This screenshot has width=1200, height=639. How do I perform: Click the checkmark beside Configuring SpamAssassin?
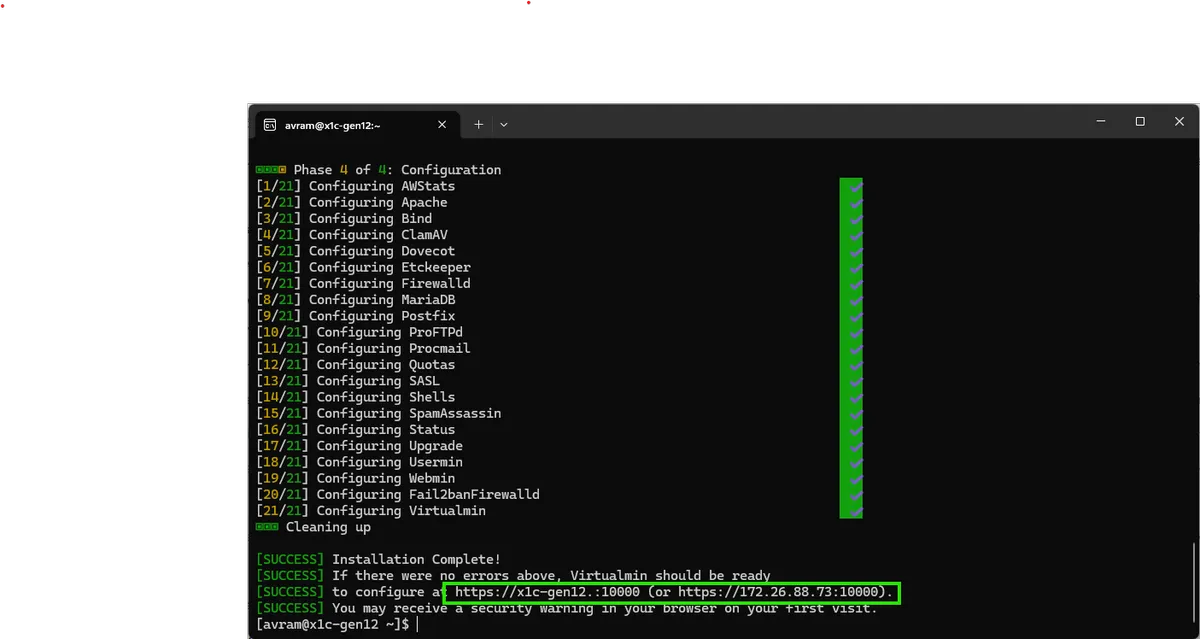coord(851,413)
